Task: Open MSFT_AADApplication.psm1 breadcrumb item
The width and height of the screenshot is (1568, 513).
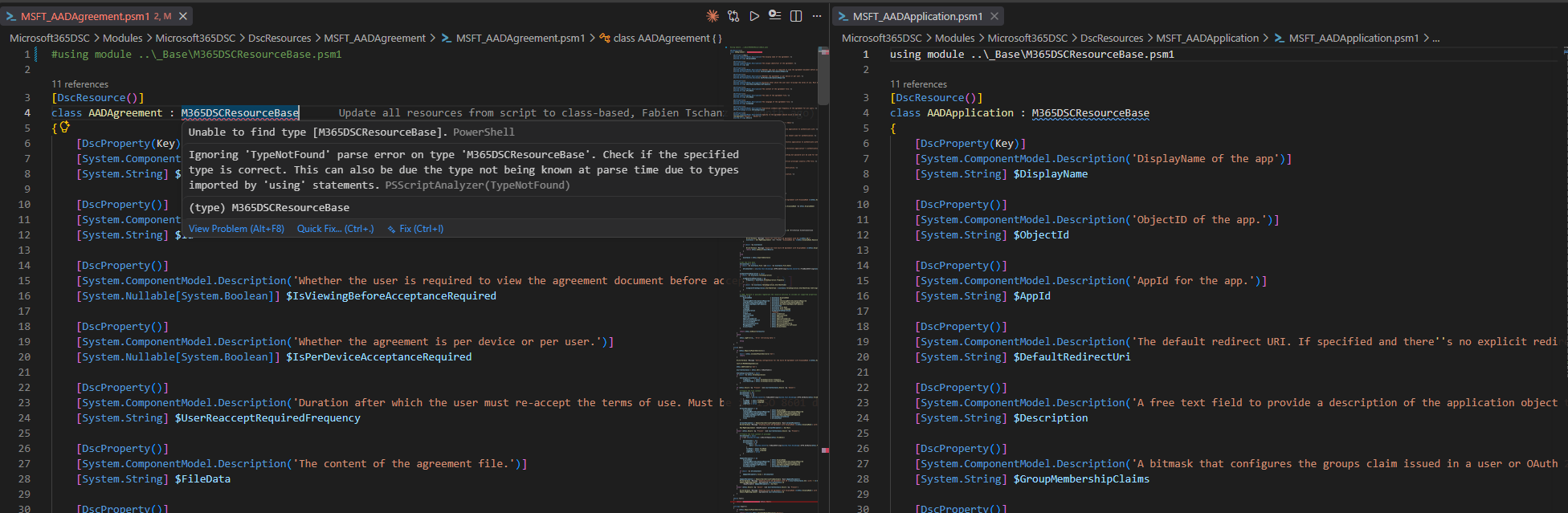Action: (1346, 38)
